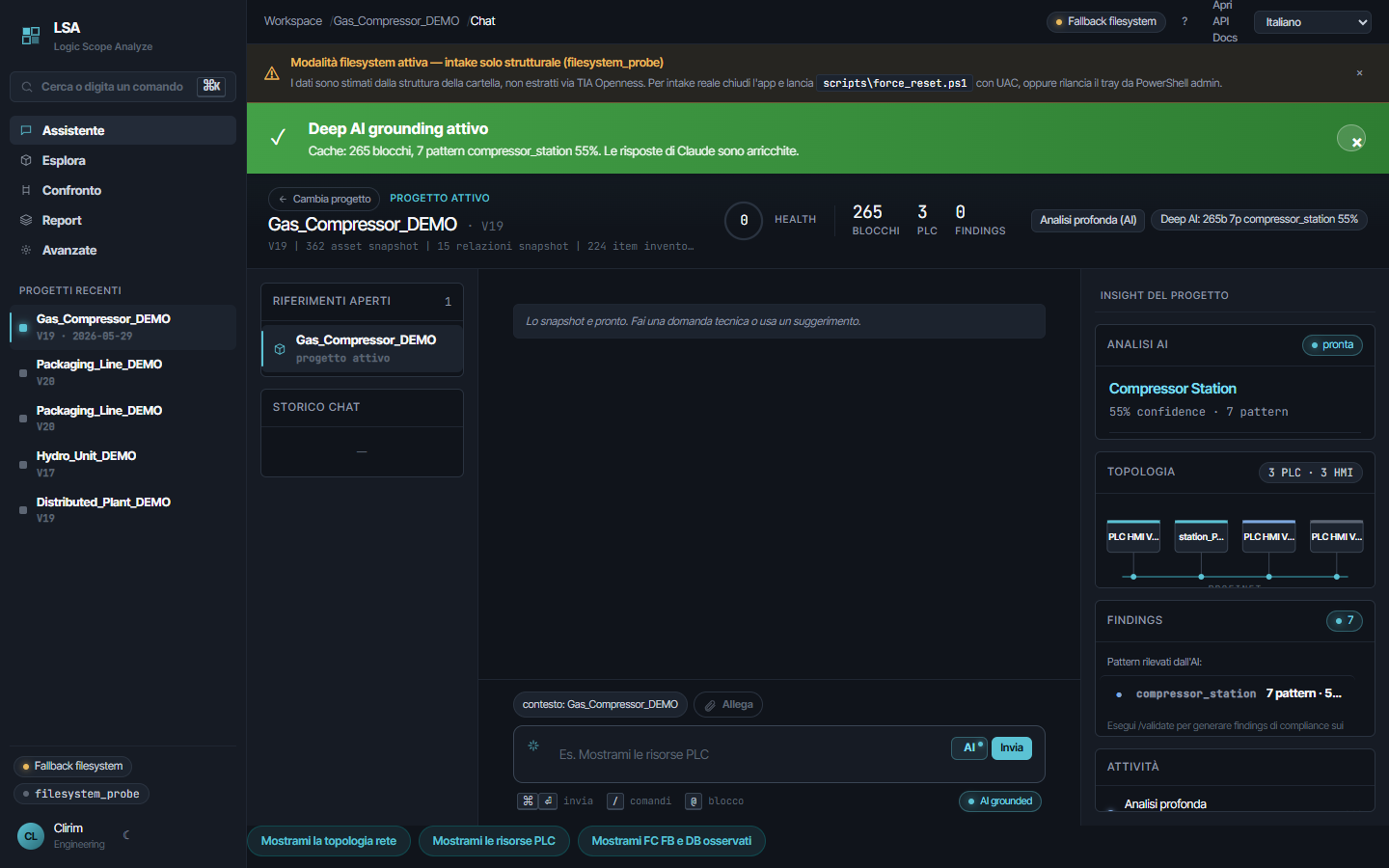1389x868 pixels.
Task: Click the contesto Gas_Compressor_DEMO chip
Action: (x=600, y=705)
